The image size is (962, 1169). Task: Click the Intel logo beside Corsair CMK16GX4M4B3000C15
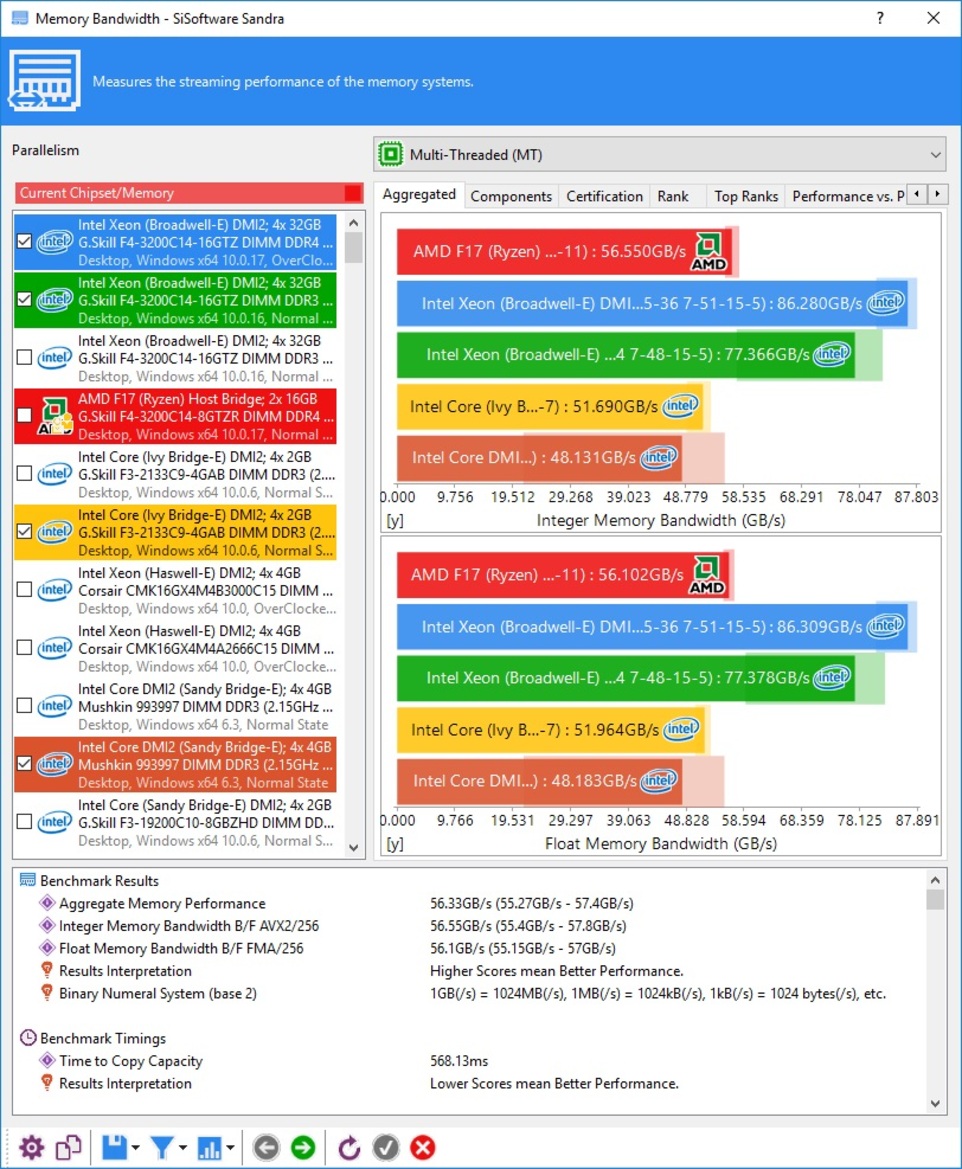click(x=54, y=590)
